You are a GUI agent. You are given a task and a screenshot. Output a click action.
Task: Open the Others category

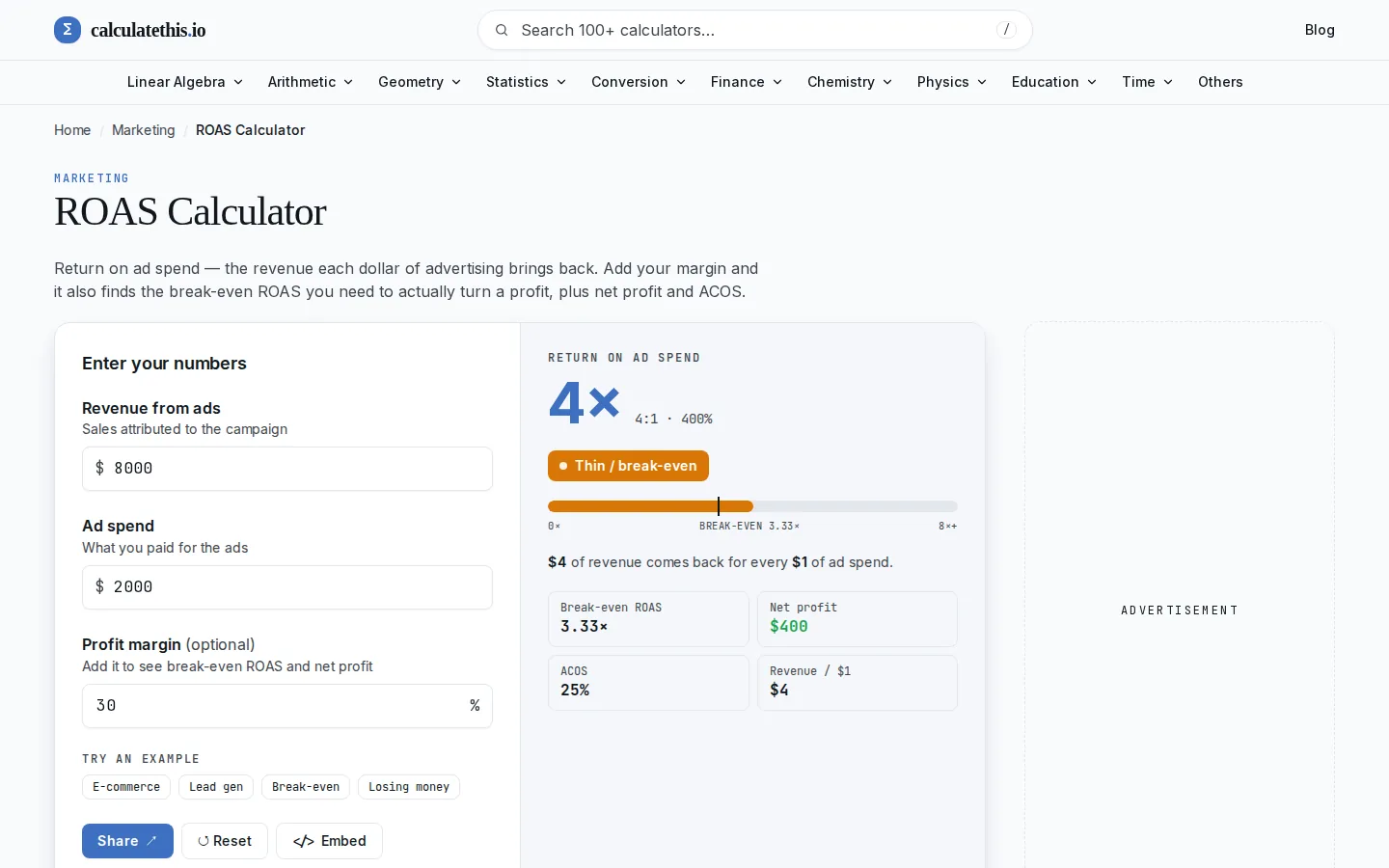coord(1220,82)
